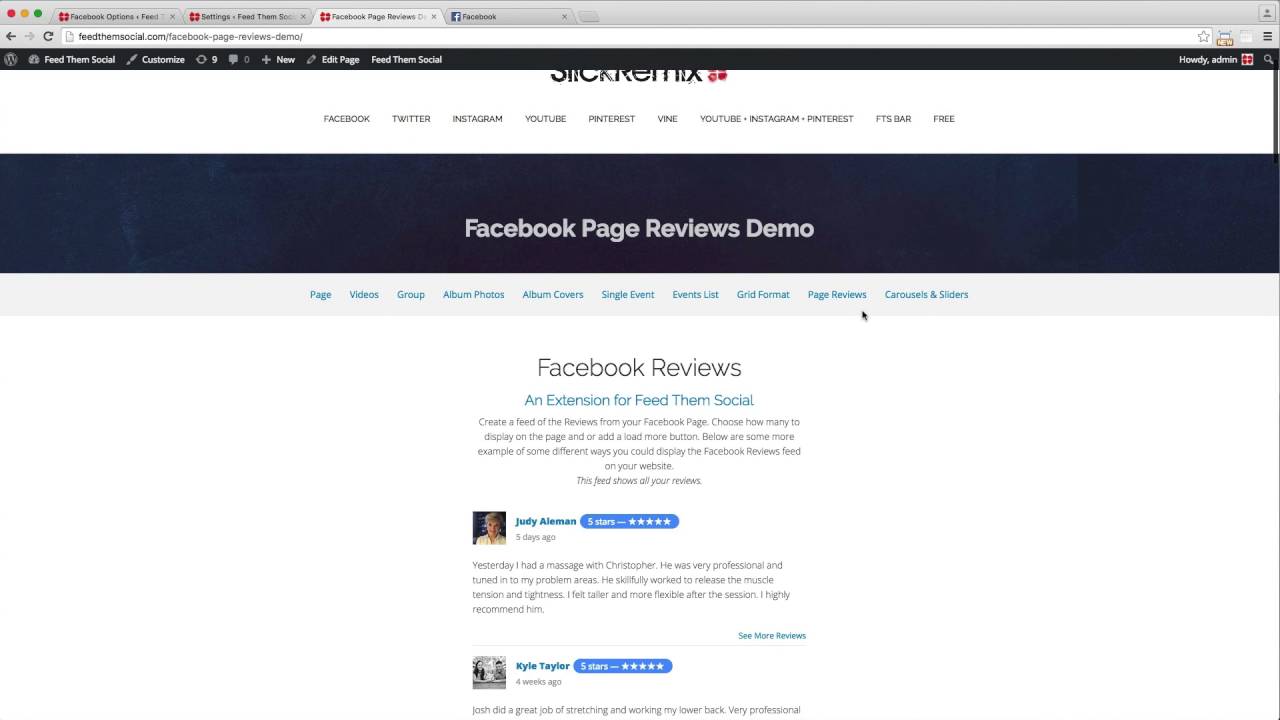
Task: Click the browser Back arrow
Action: tap(11, 36)
